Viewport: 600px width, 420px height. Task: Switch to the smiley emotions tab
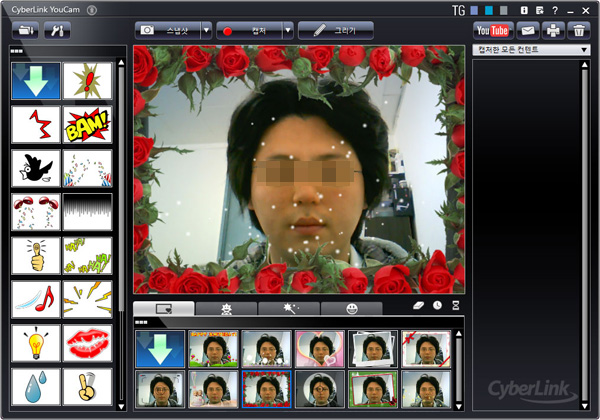point(352,308)
